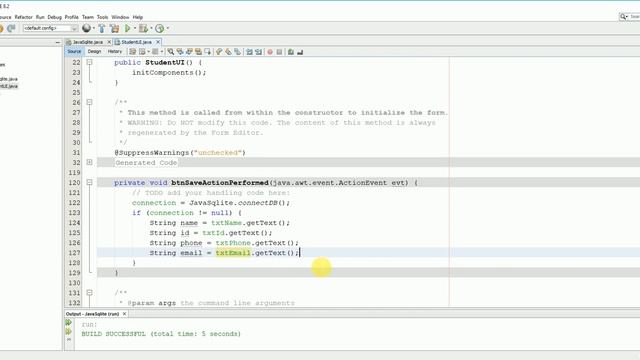Switch to History view
This screenshot has height=360, width=640.
[x=115, y=51]
